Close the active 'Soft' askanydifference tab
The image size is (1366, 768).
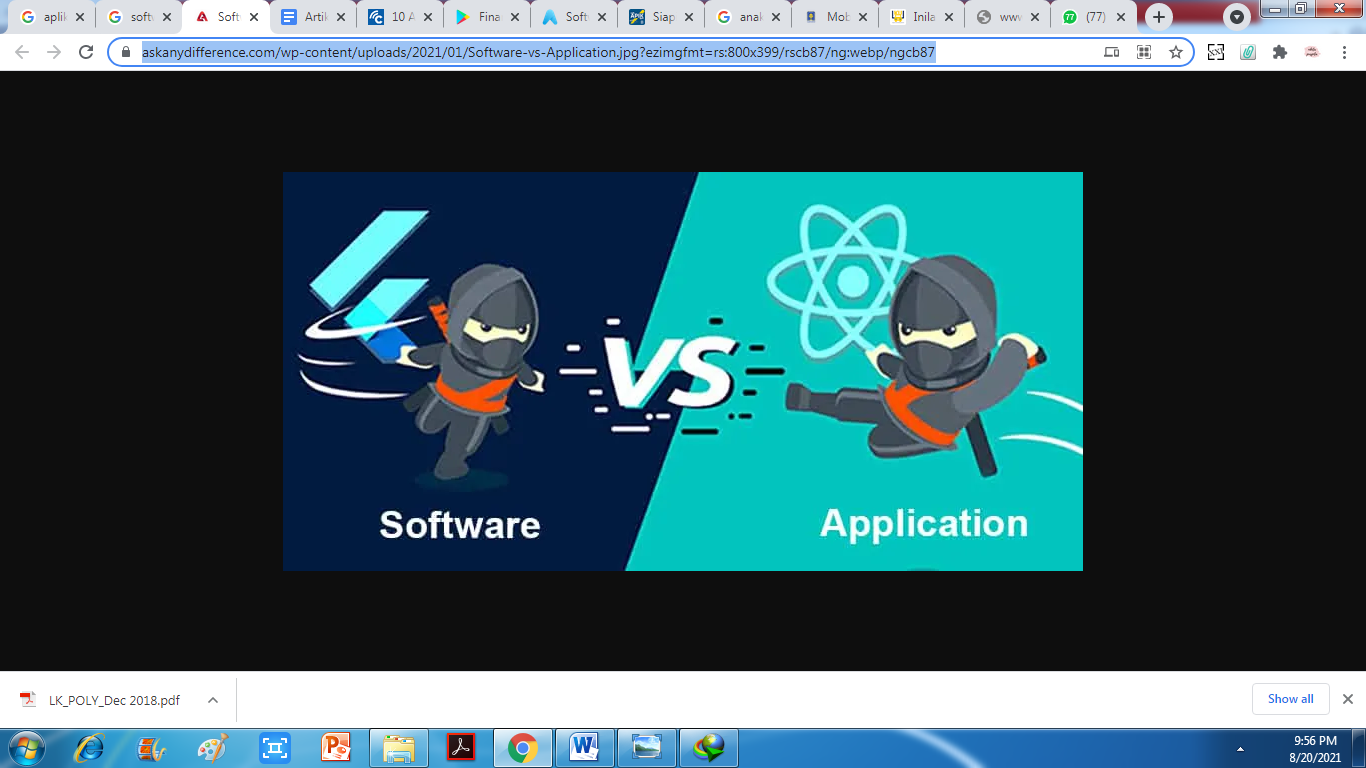coord(254,17)
